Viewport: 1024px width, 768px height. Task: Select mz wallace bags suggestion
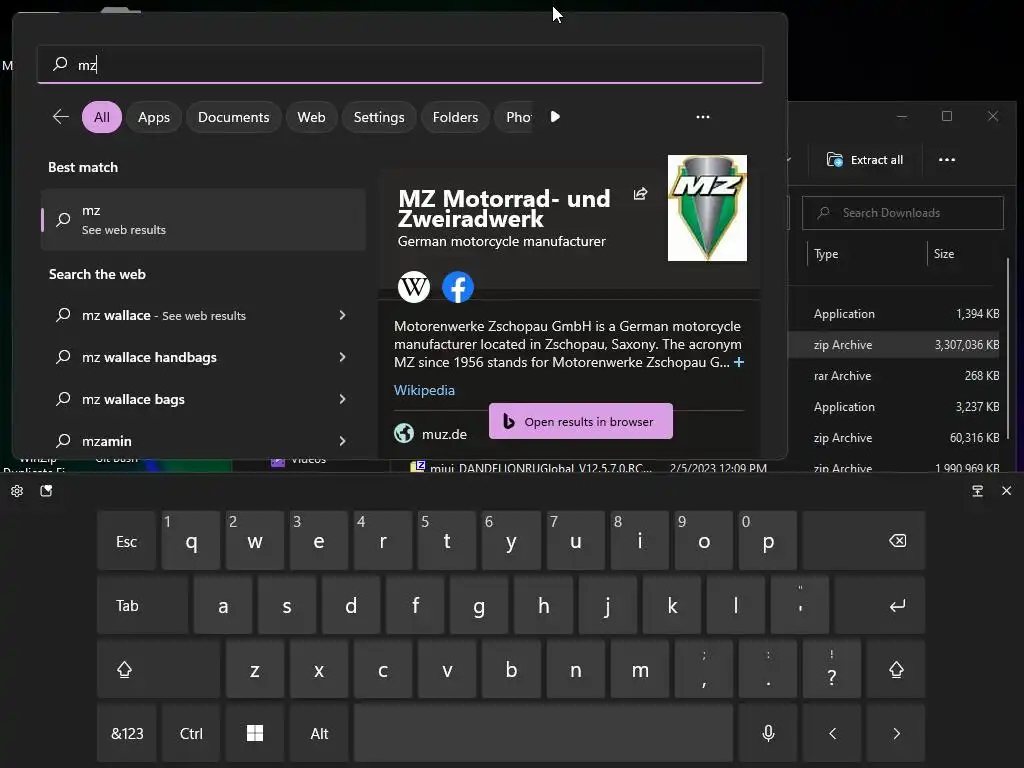[133, 399]
